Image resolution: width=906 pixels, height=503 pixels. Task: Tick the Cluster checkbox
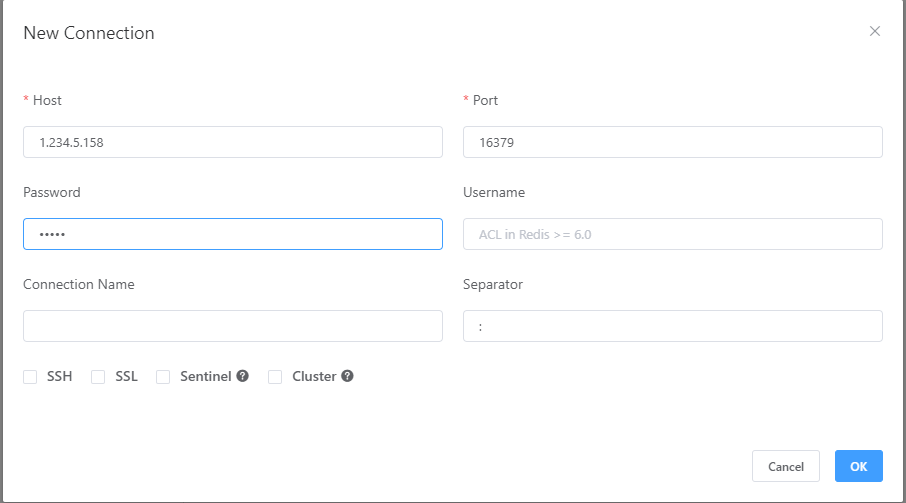pos(275,377)
